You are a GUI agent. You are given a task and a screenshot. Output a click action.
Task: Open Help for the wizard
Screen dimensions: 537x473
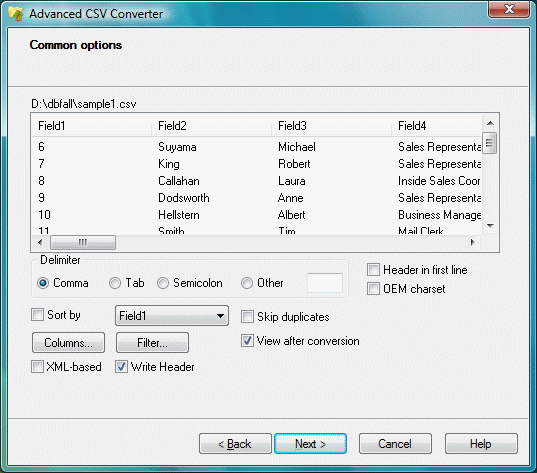click(x=481, y=444)
